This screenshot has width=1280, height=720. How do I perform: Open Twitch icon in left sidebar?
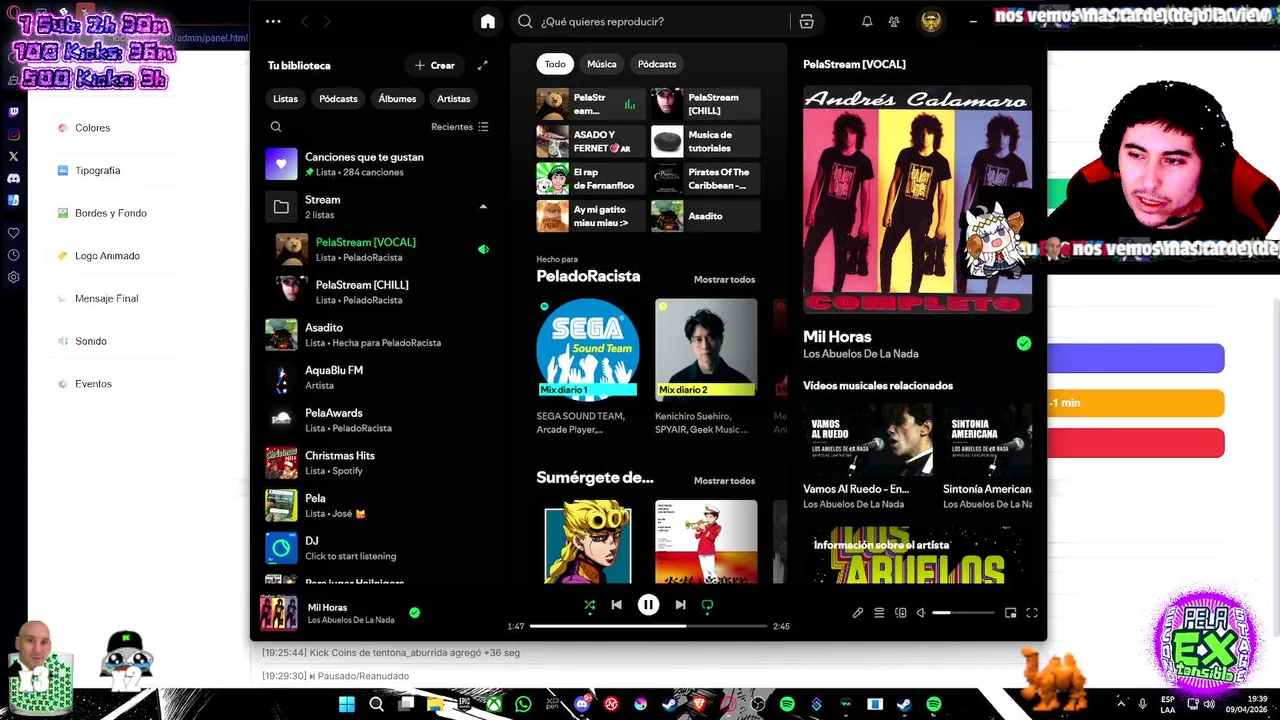click(13, 112)
